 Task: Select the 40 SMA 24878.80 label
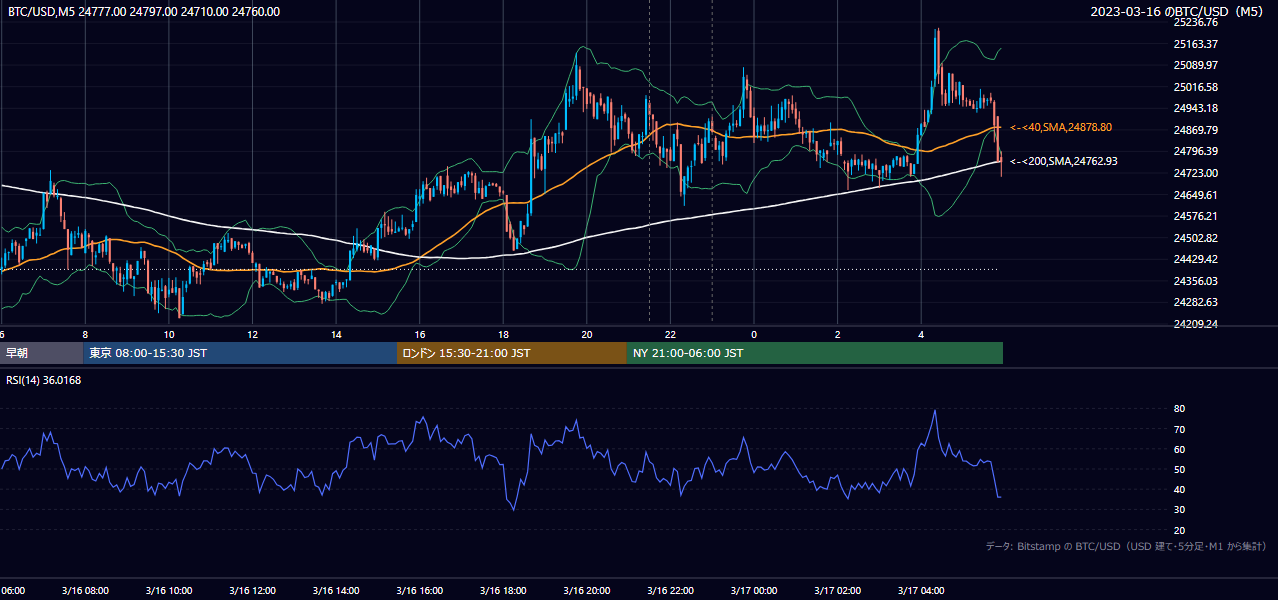click(x=1061, y=127)
